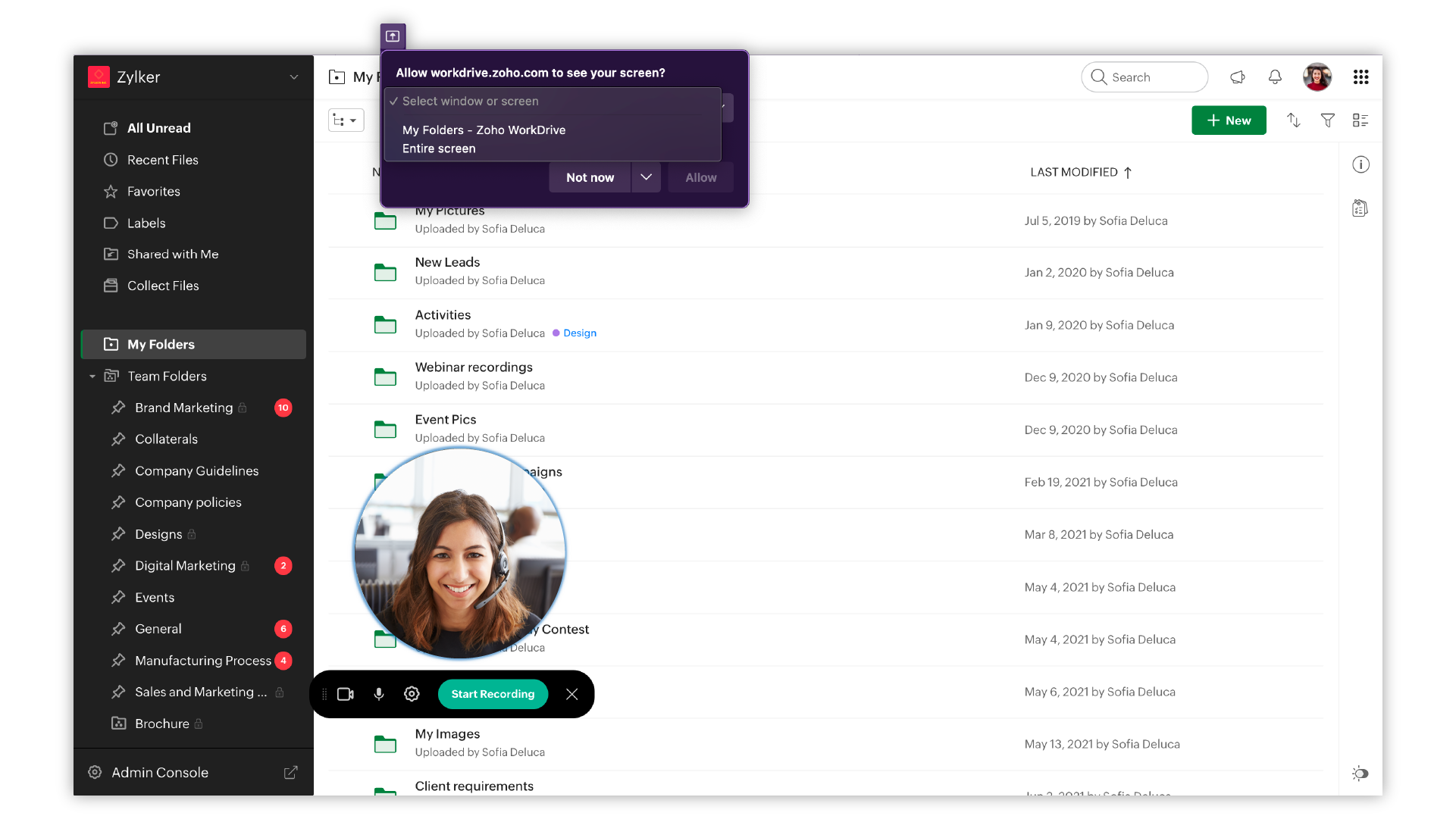This screenshot has width=1456, height=819.
Task: Click Start Recording button
Action: [493, 694]
